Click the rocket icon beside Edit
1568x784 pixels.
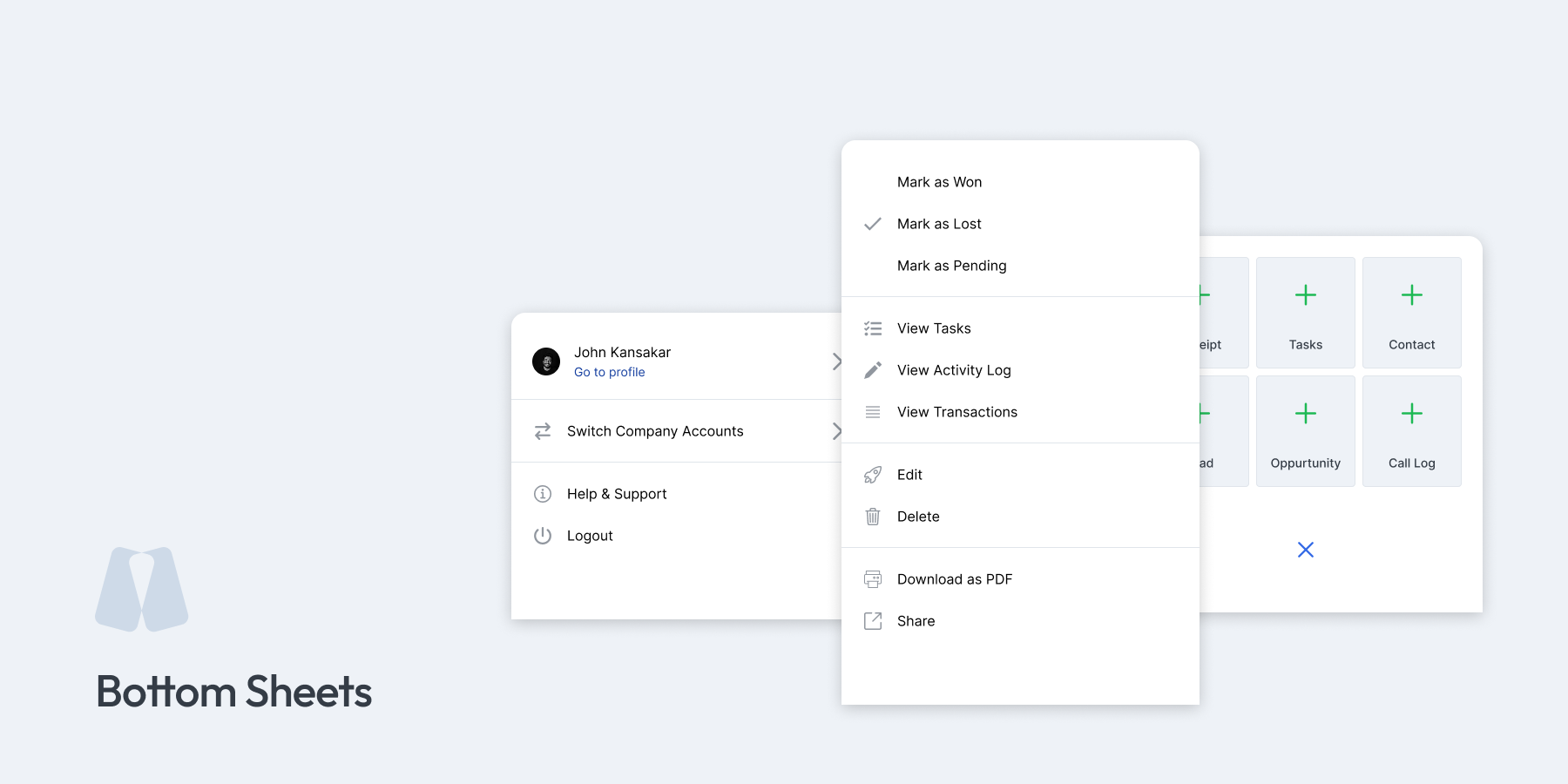point(873,475)
